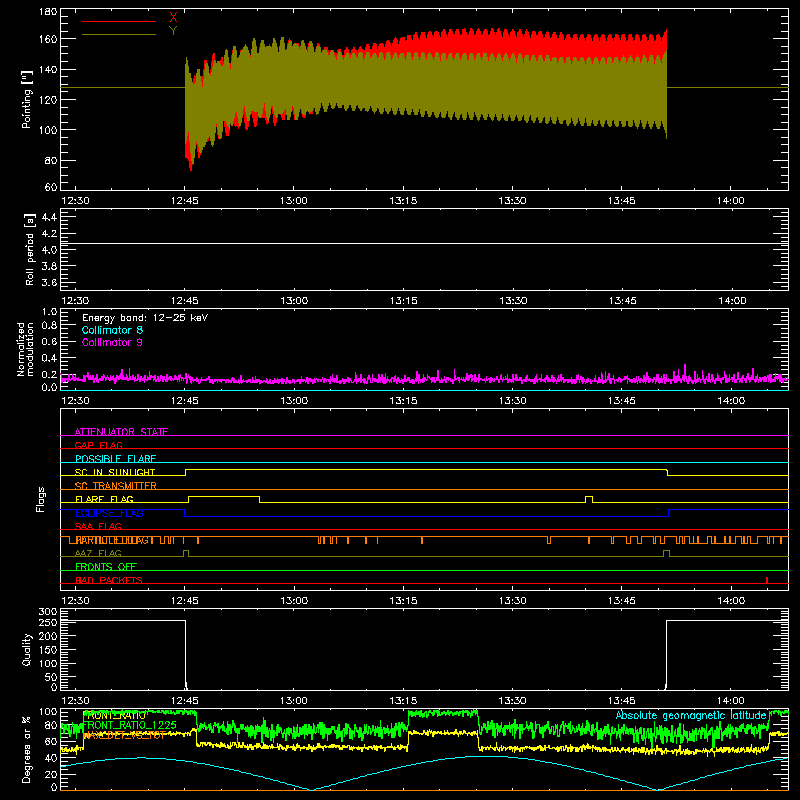Click the 1.0 tick on the modulation axis
This screenshot has height=800, width=800.
click(49, 312)
